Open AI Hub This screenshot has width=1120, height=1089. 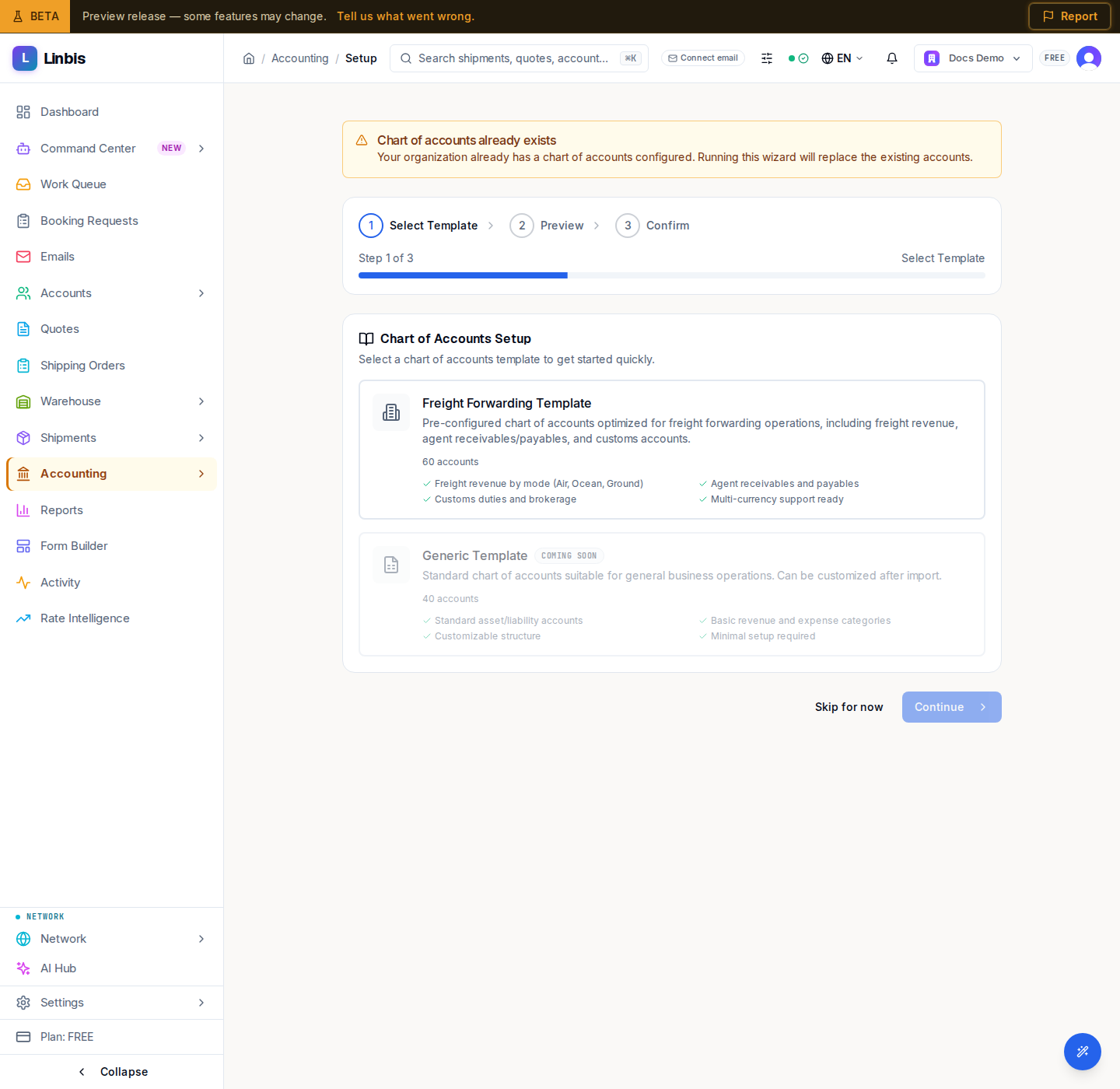111,968
